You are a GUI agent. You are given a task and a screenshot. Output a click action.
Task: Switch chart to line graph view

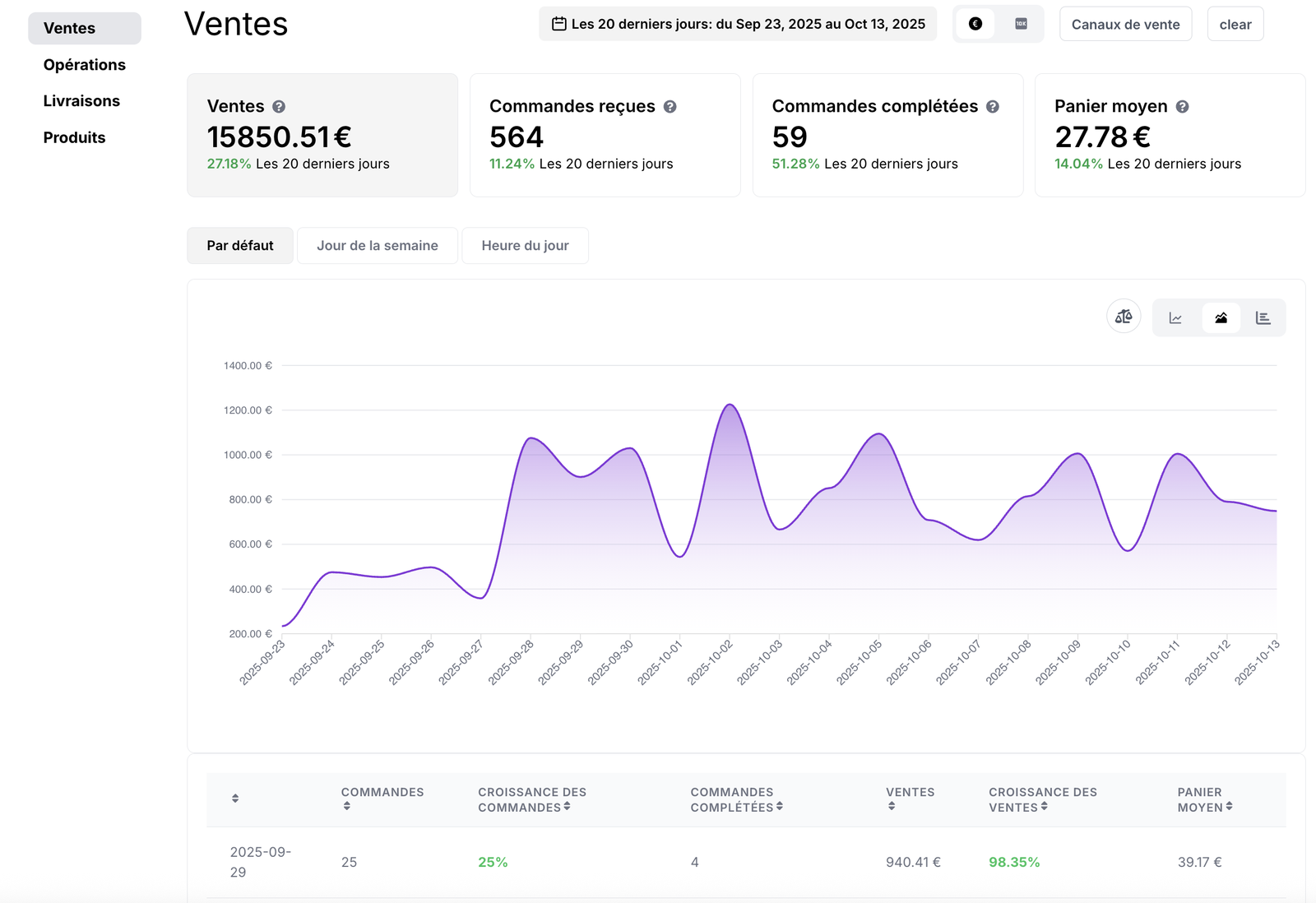pos(1176,318)
